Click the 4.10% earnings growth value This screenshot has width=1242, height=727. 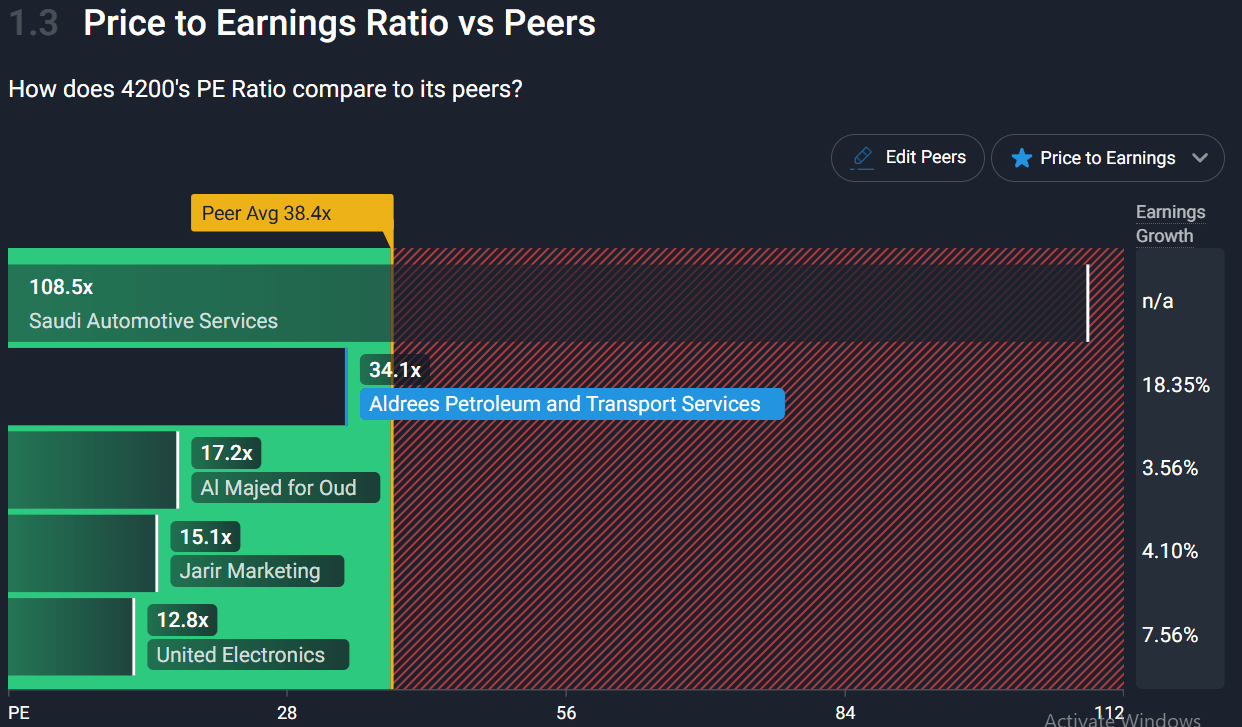[1170, 551]
